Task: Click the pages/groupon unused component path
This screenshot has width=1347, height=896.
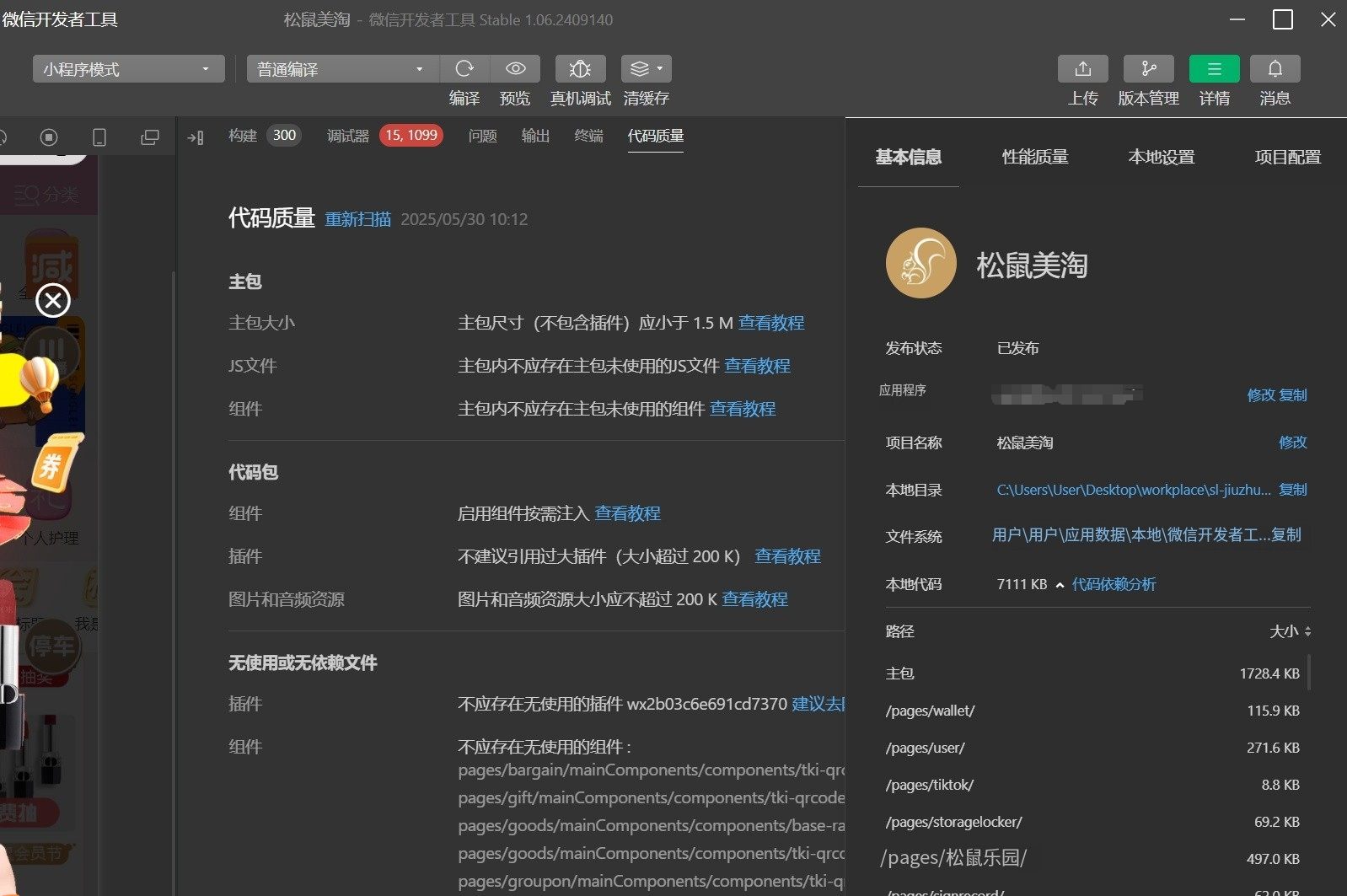Action: click(652, 882)
